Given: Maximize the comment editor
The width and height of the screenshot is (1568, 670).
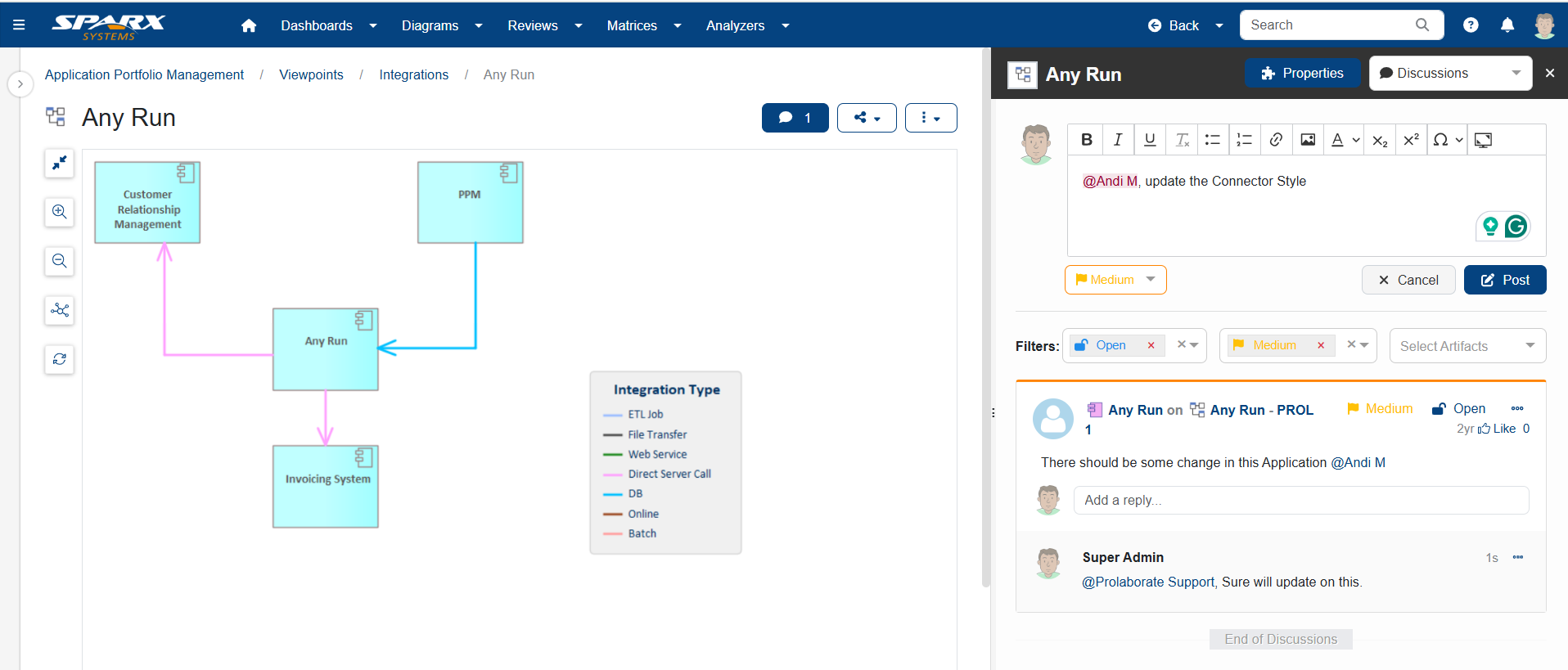Looking at the screenshot, I should [1483, 140].
